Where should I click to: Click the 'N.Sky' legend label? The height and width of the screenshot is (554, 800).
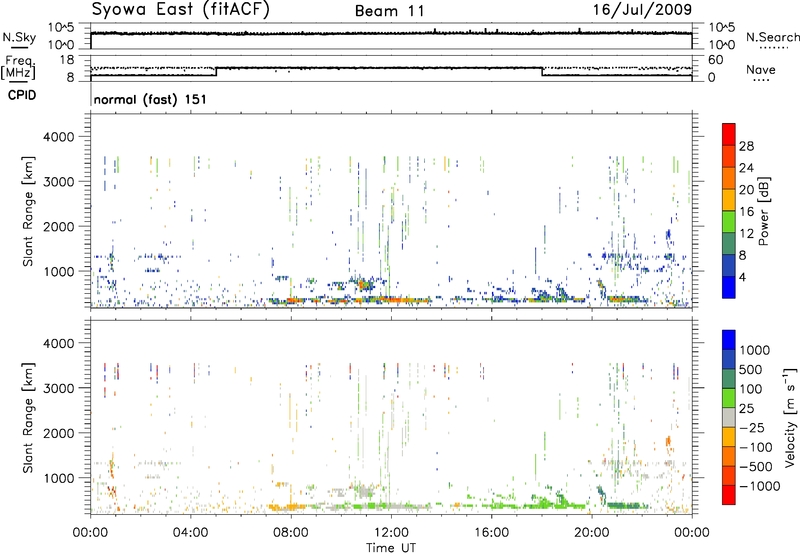[19, 37]
